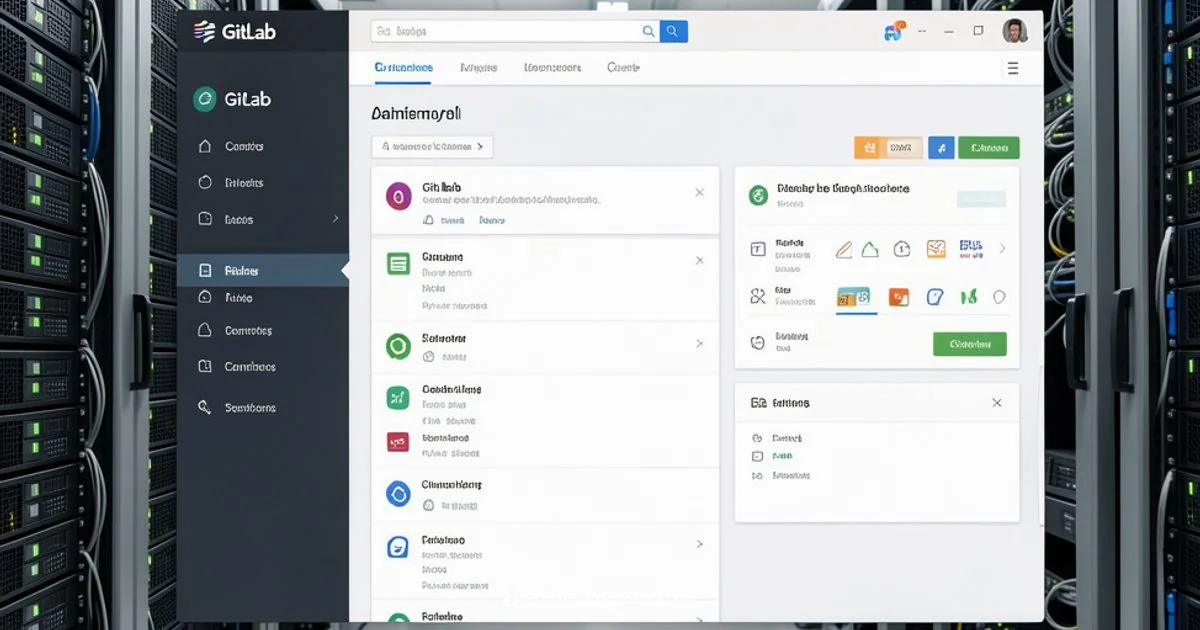
Task: Open the home icon in sidebar
Action: [205, 146]
